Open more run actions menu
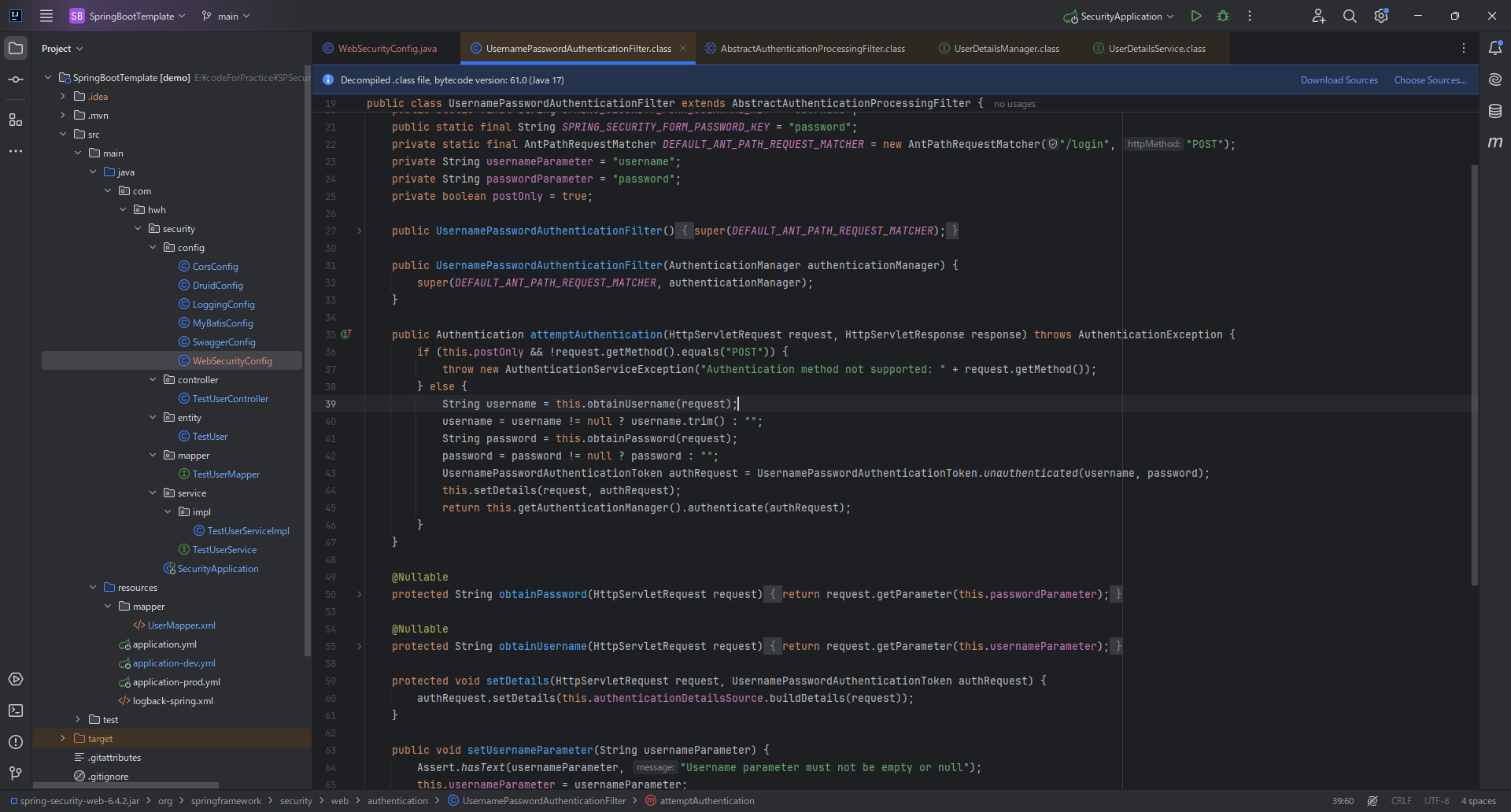The width and height of the screenshot is (1511, 812). (1250, 16)
